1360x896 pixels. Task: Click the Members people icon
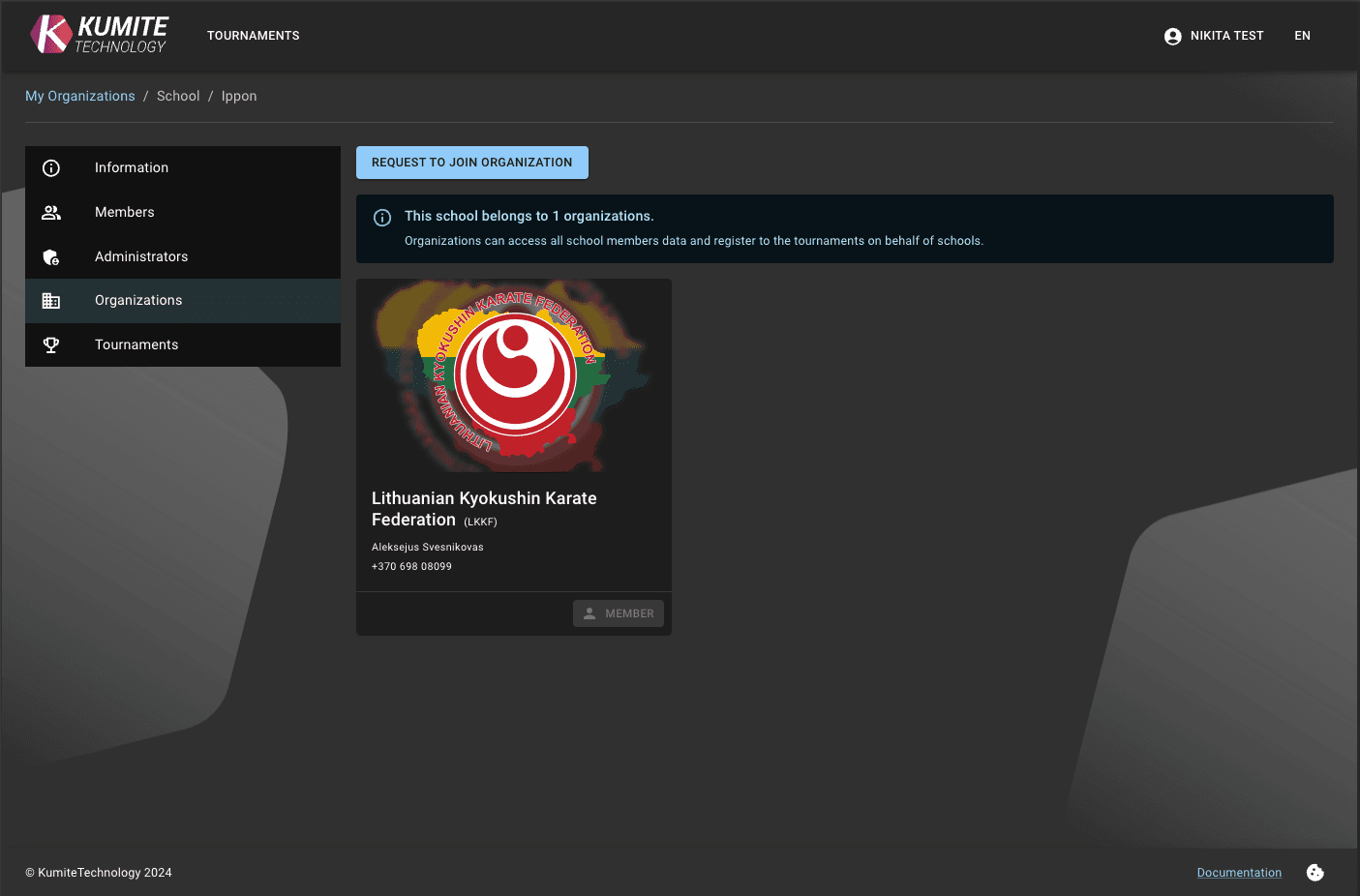51,213
